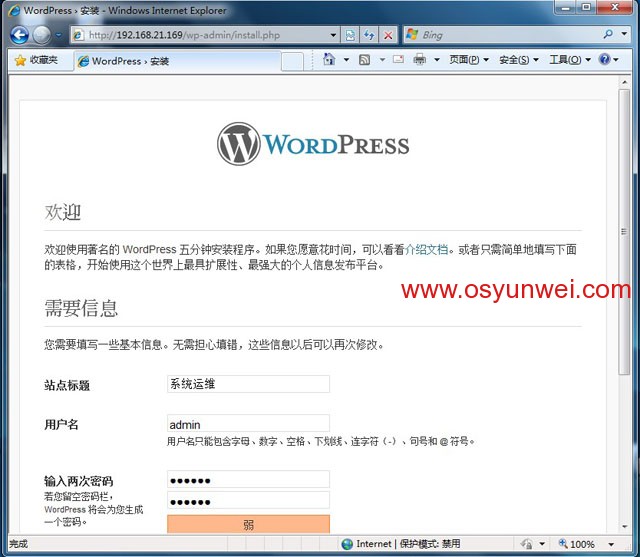The height and width of the screenshot is (557, 640).
Task: Stop loading with the red X icon
Action: 388,35
